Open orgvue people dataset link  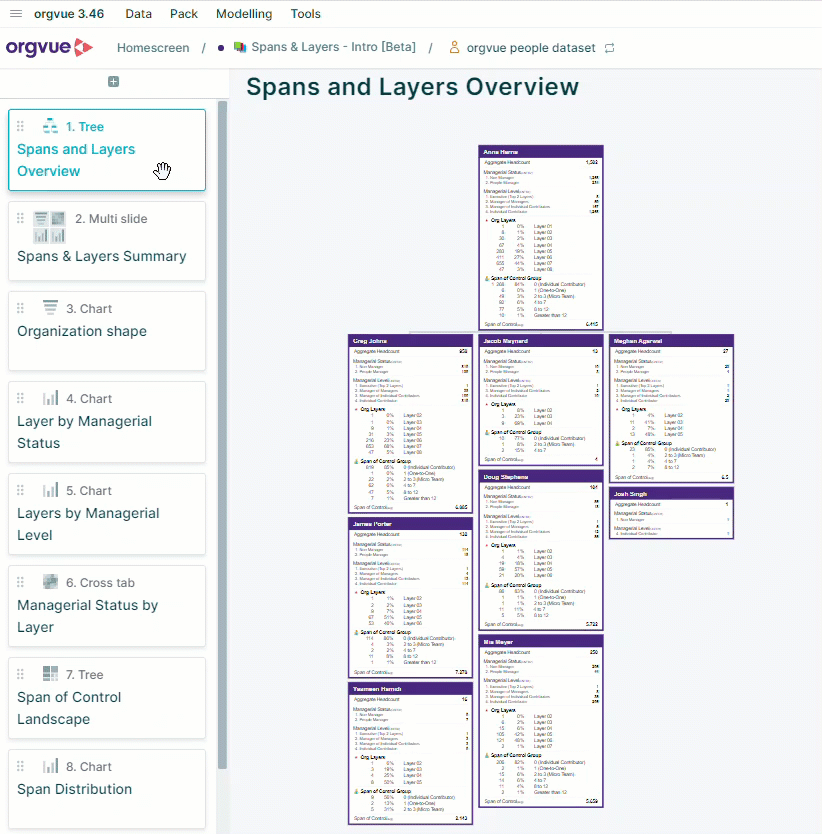tap(531, 48)
